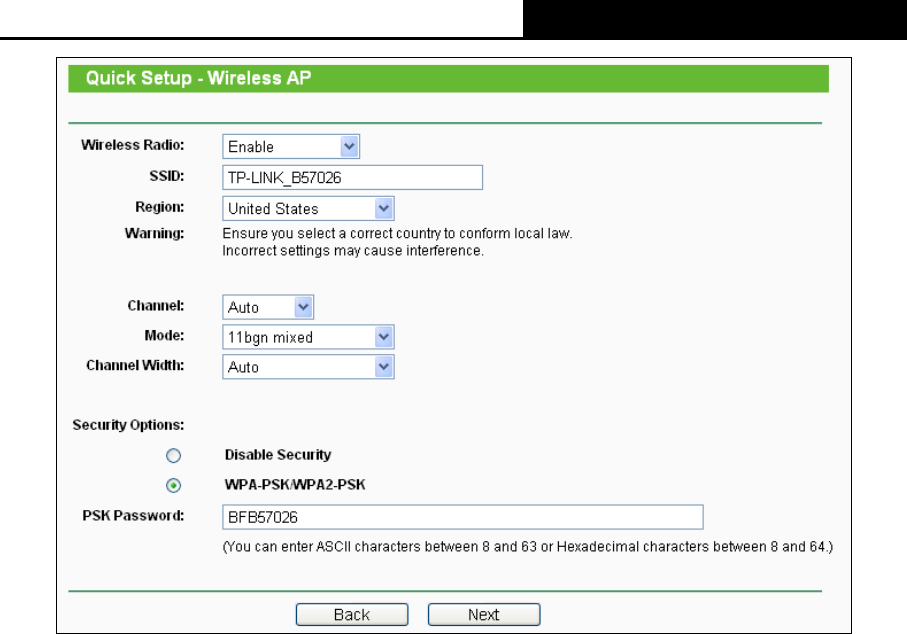This screenshot has height=634, width=907.
Task: Click the Disable Security label text
Action: 278,455
